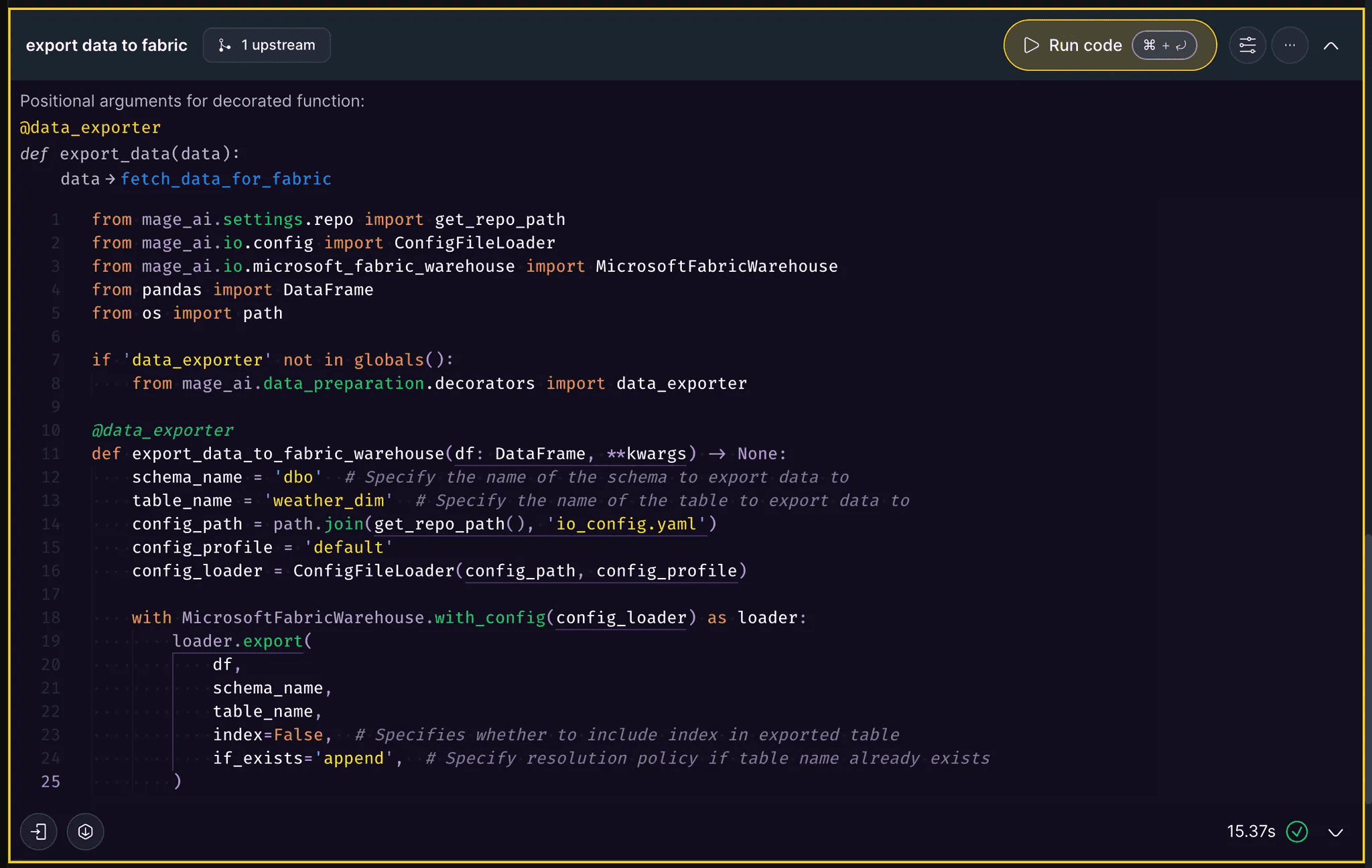Click the closing parenthesis on line 25
This screenshot has height=868, width=1372.
point(178,782)
